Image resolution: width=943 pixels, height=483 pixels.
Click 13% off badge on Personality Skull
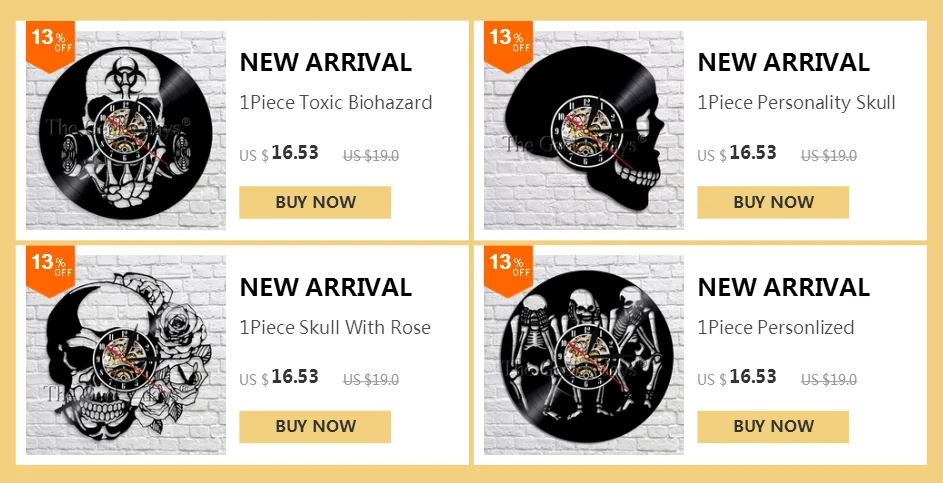(x=508, y=45)
